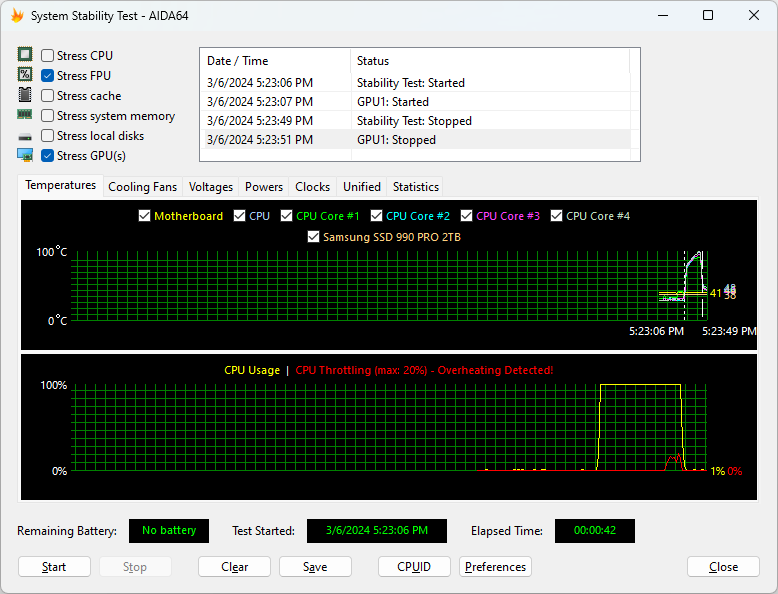Click the disk drive icon beside Stress local disks
The width and height of the screenshot is (778, 594).
(25, 136)
